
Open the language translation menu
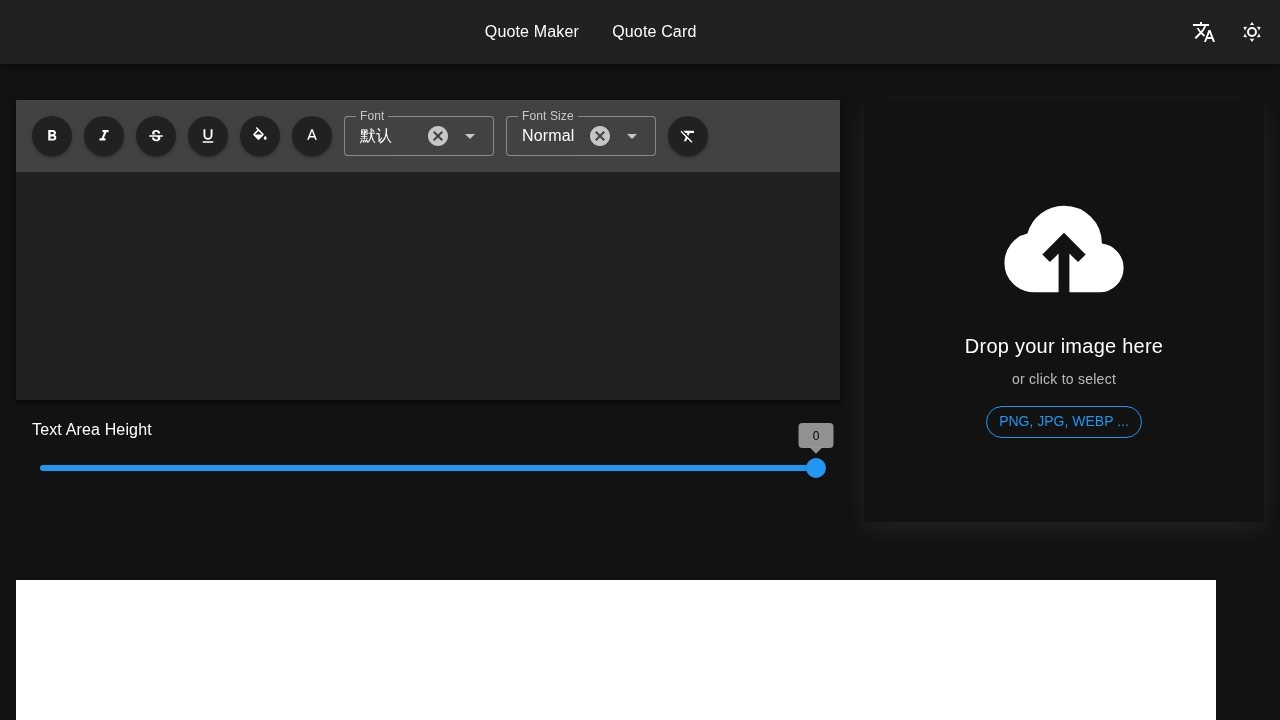(1204, 32)
